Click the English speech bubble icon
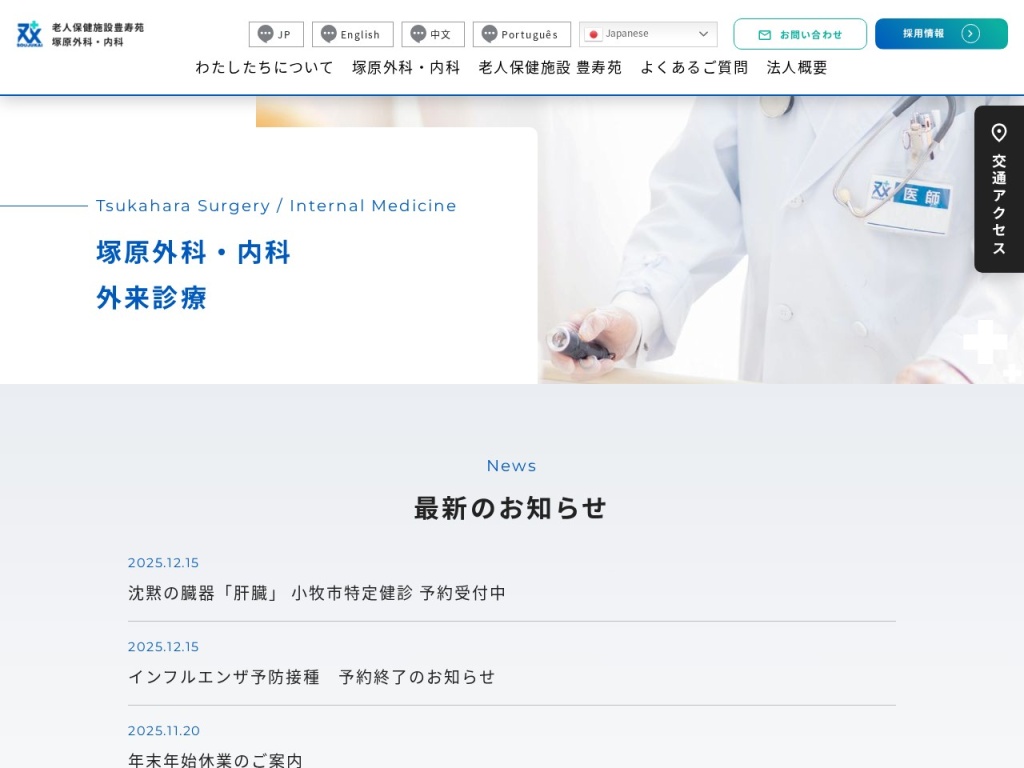 click(328, 34)
